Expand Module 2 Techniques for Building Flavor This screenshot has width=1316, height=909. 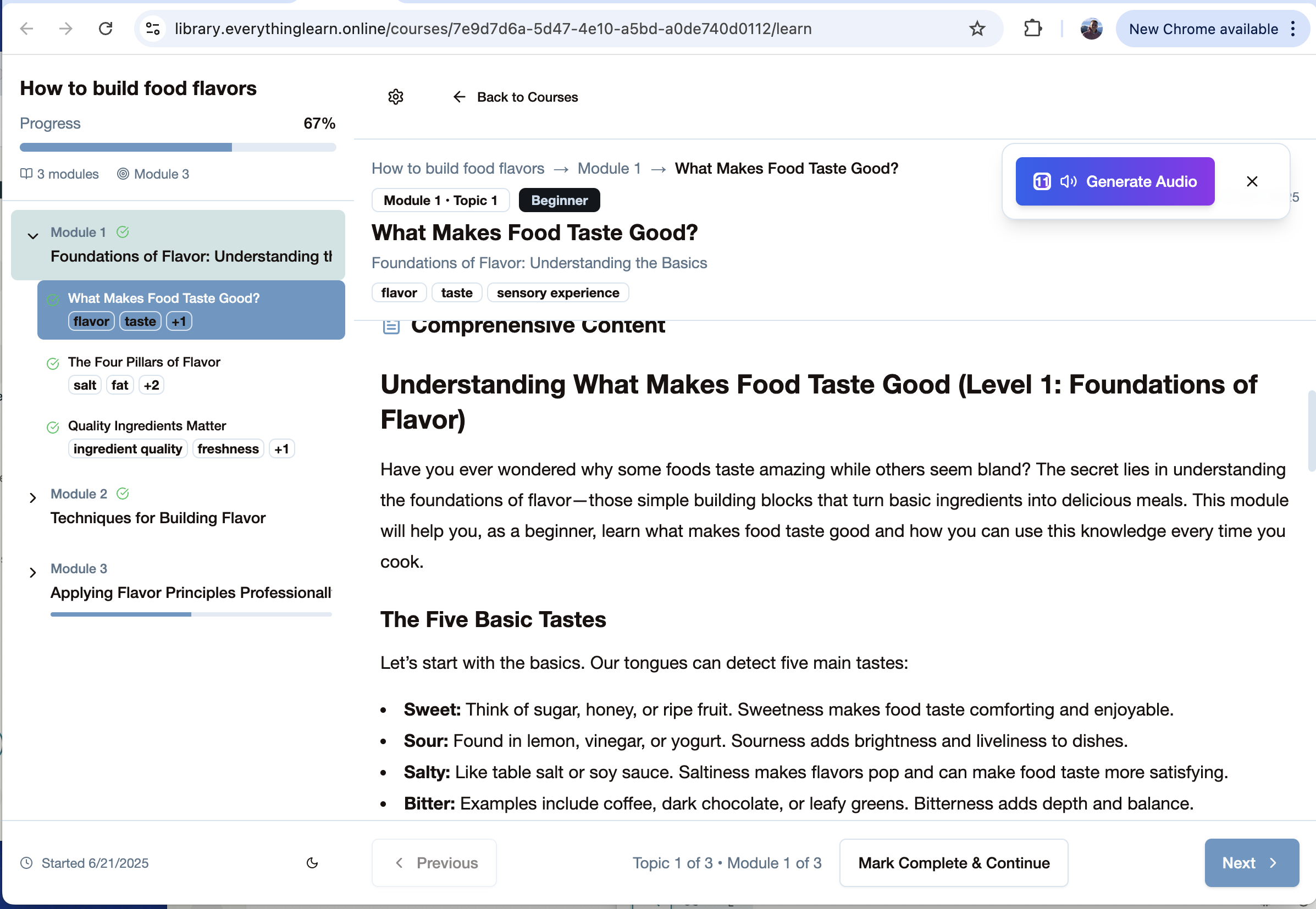click(x=33, y=498)
